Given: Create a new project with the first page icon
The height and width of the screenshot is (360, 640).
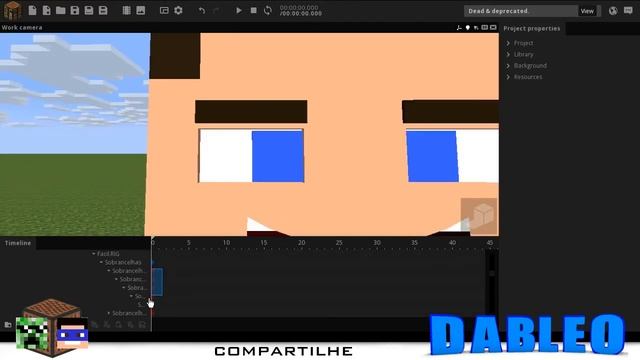Looking at the screenshot, I should coord(32,10).
